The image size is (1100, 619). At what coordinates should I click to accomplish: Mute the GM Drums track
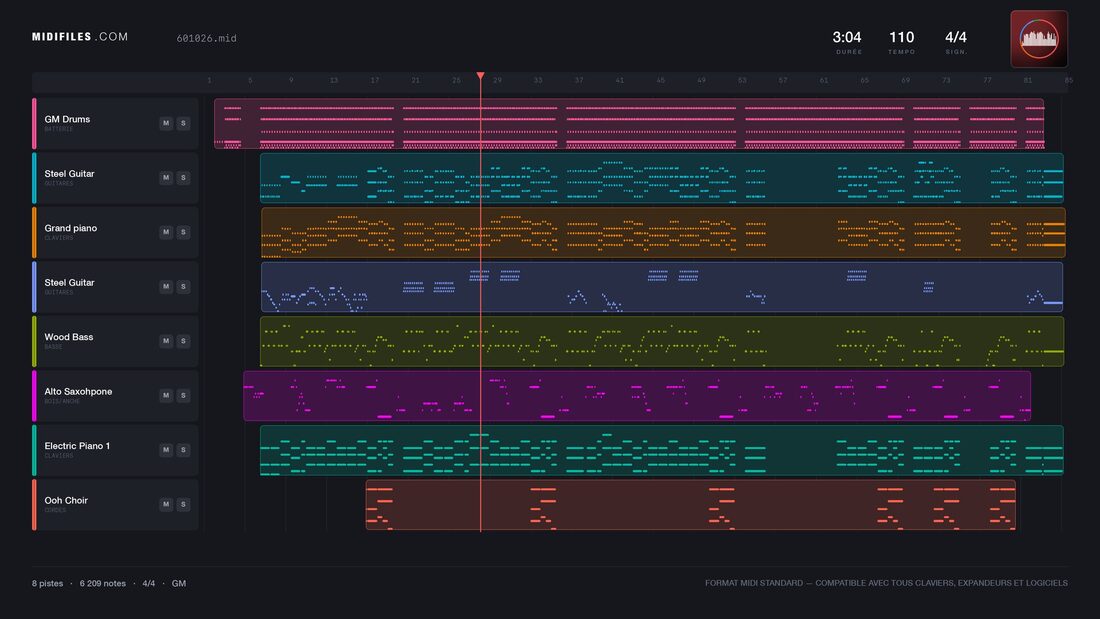166,123
